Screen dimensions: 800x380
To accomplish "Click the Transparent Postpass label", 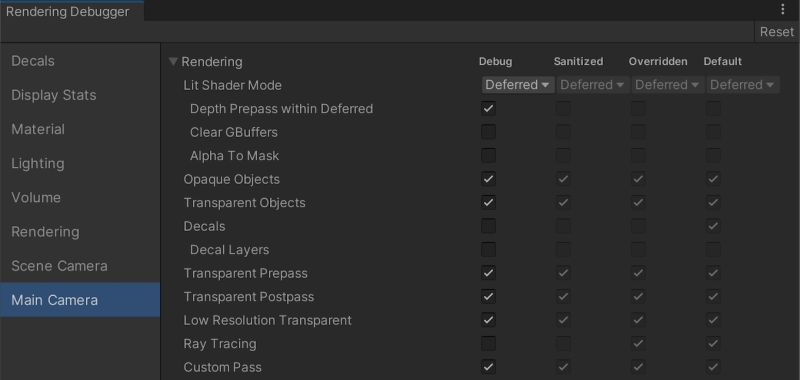I will (249, 296).
